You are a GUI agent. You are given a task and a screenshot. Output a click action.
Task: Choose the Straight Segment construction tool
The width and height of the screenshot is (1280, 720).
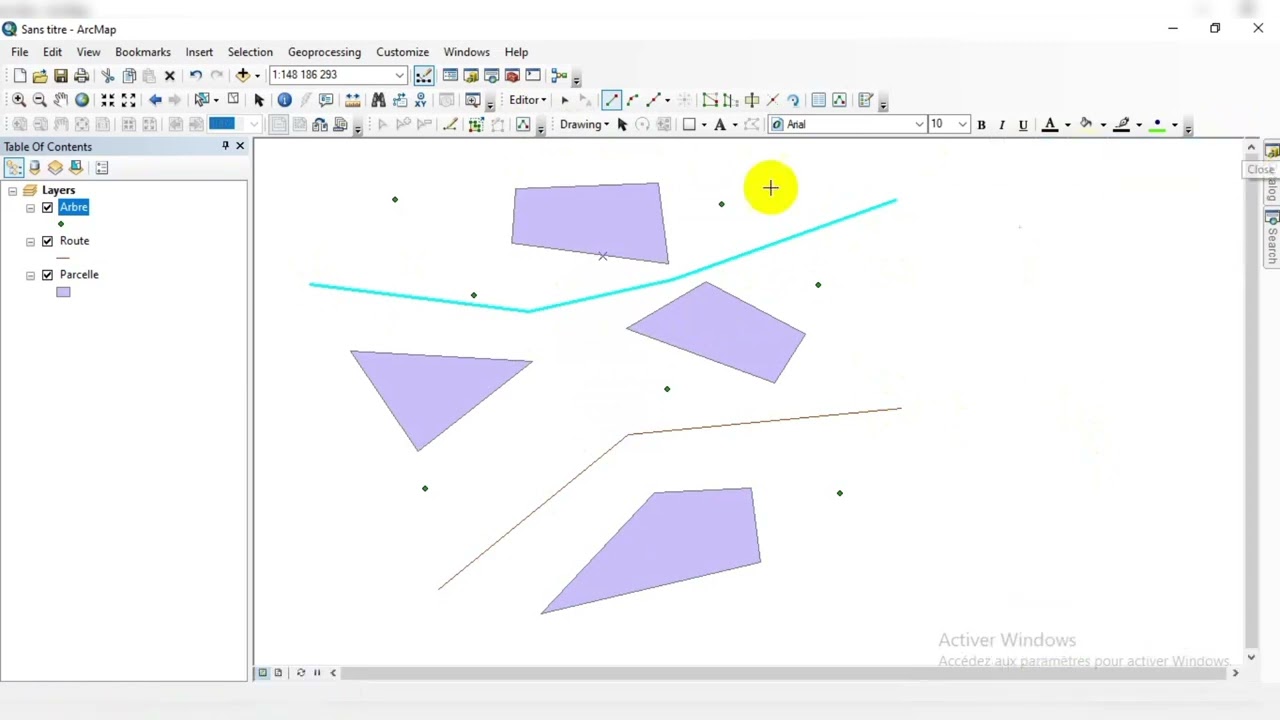[611, 100]
